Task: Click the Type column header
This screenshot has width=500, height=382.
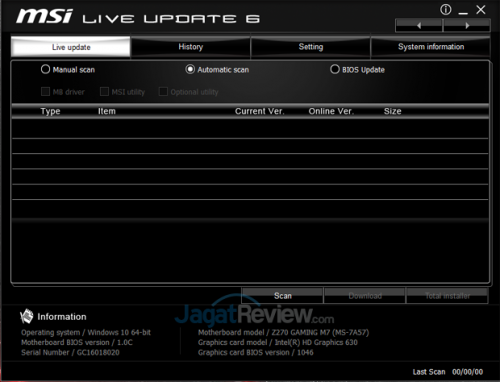Action: tap(50, 111)
